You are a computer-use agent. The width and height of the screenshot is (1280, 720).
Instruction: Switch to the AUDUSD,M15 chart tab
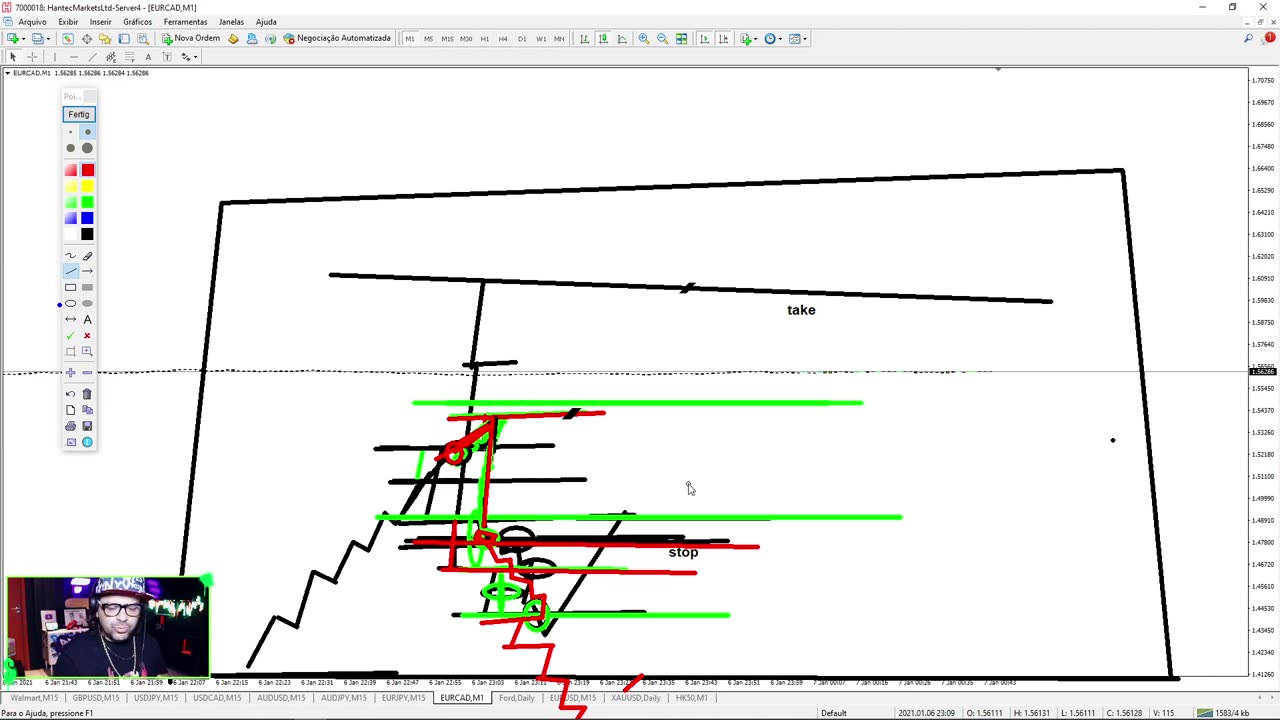pos(281,698)
